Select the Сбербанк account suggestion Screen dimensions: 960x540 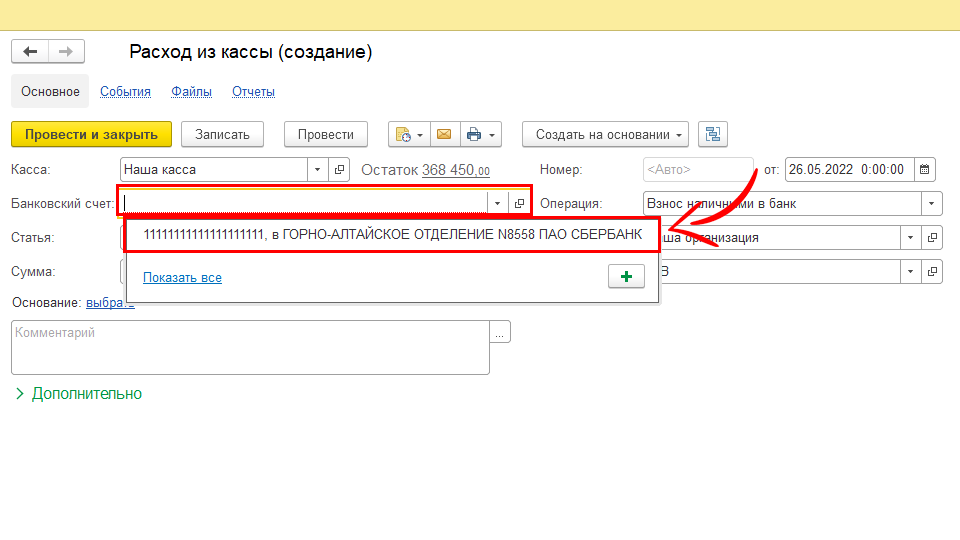point(392,235)
